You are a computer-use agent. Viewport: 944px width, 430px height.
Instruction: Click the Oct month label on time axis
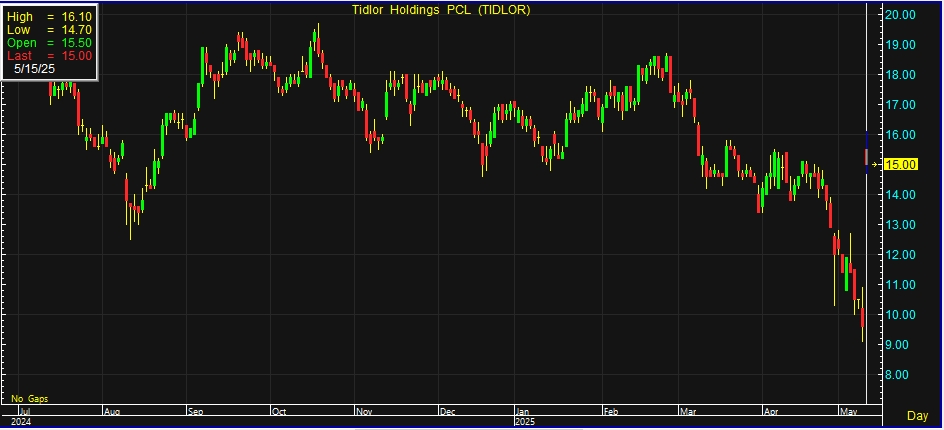click(280, 413)
